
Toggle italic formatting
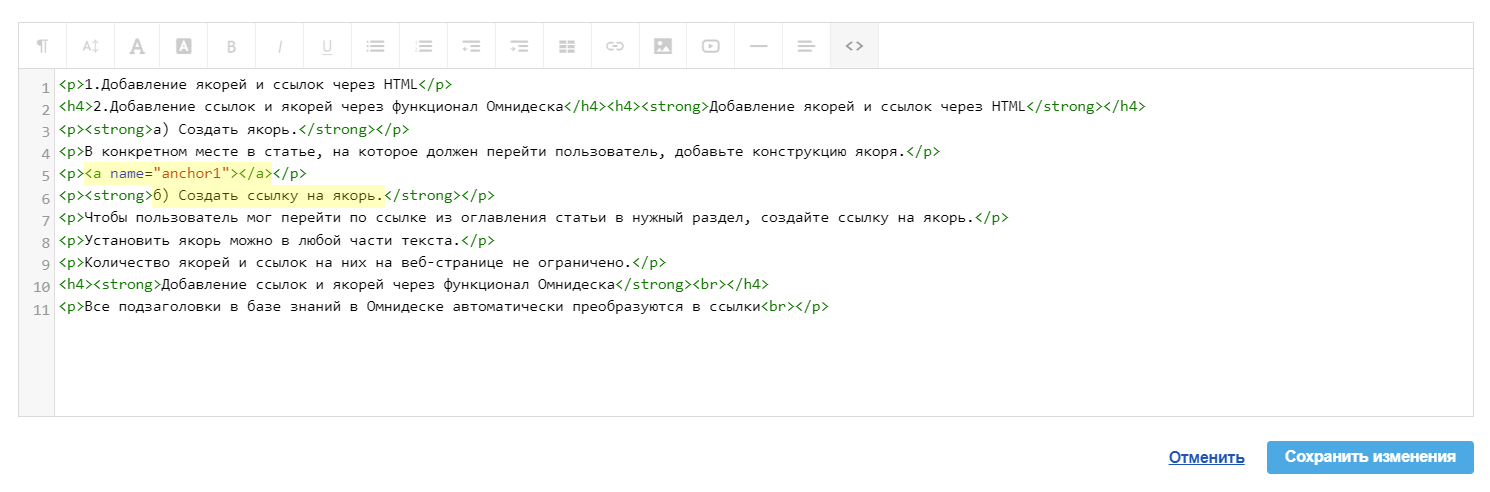click(280, 46)
